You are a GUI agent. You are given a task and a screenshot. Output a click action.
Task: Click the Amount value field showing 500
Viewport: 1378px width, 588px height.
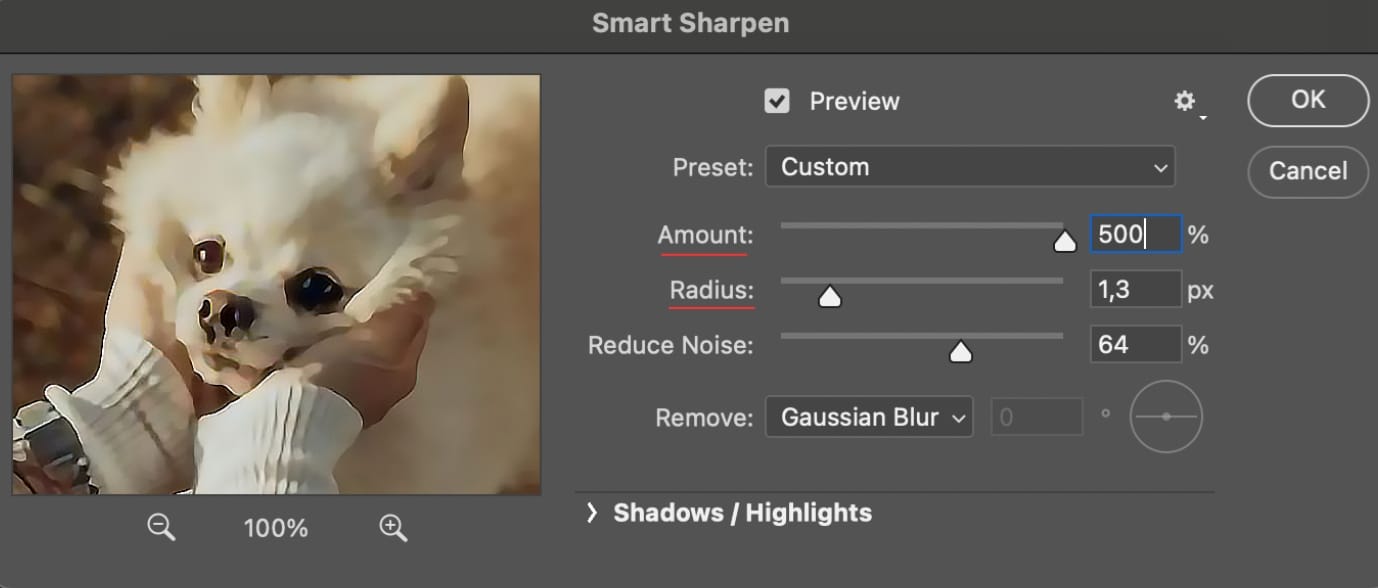click(1135, 234)
